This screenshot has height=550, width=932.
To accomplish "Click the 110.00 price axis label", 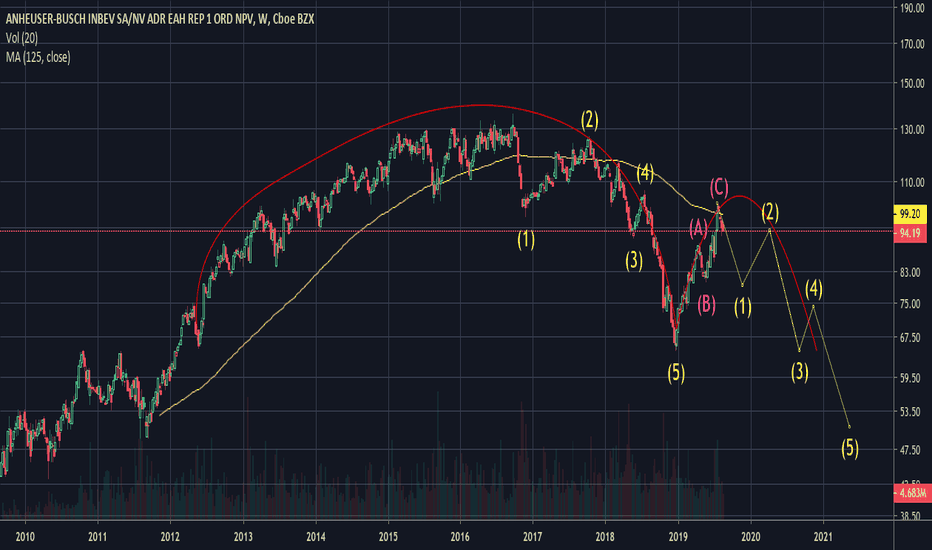I will click(912, 183).
